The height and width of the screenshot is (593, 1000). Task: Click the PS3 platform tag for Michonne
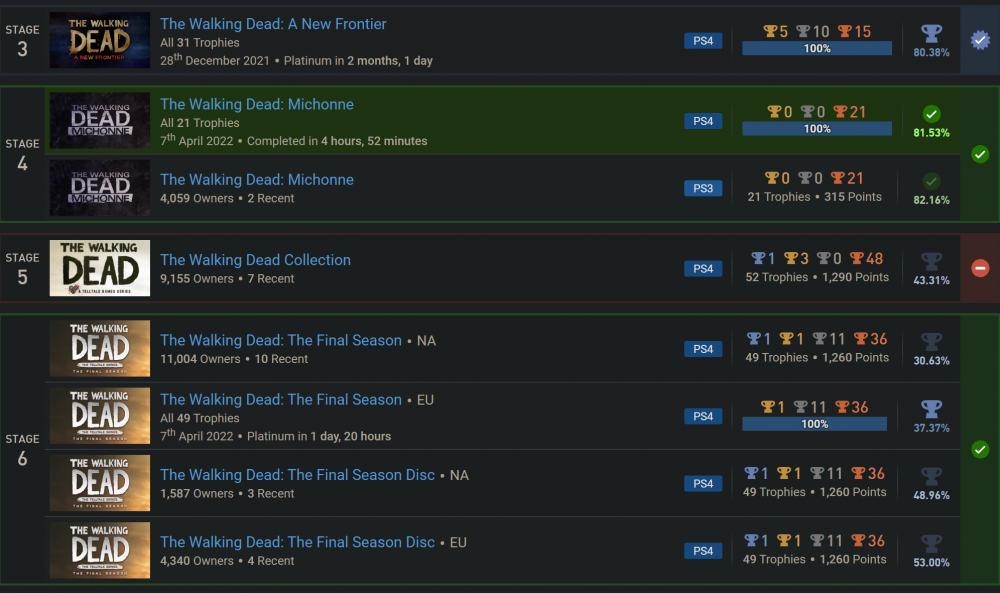[x=703, y=188]
